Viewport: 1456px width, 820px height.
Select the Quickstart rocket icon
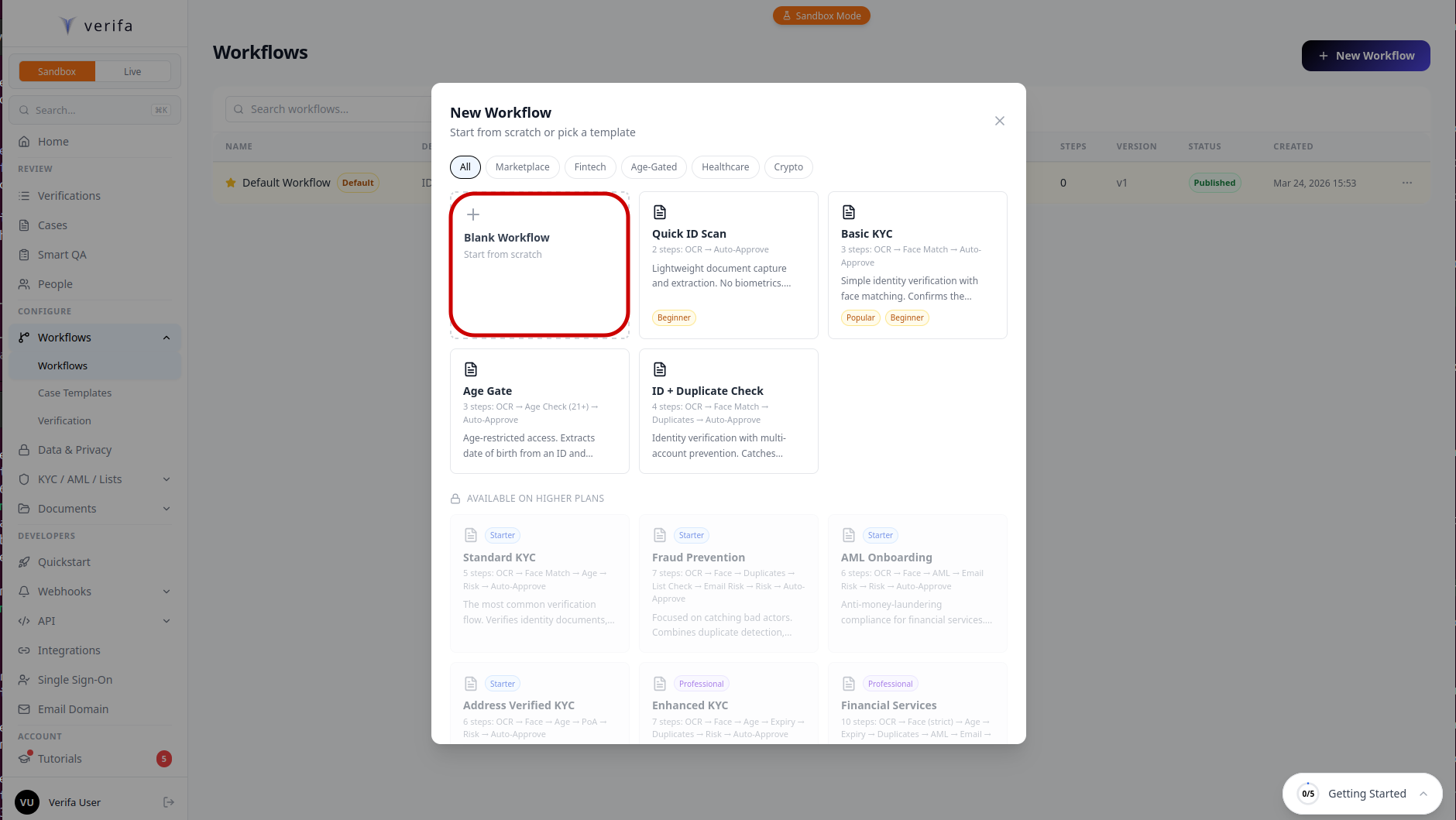tap(24, 561)
